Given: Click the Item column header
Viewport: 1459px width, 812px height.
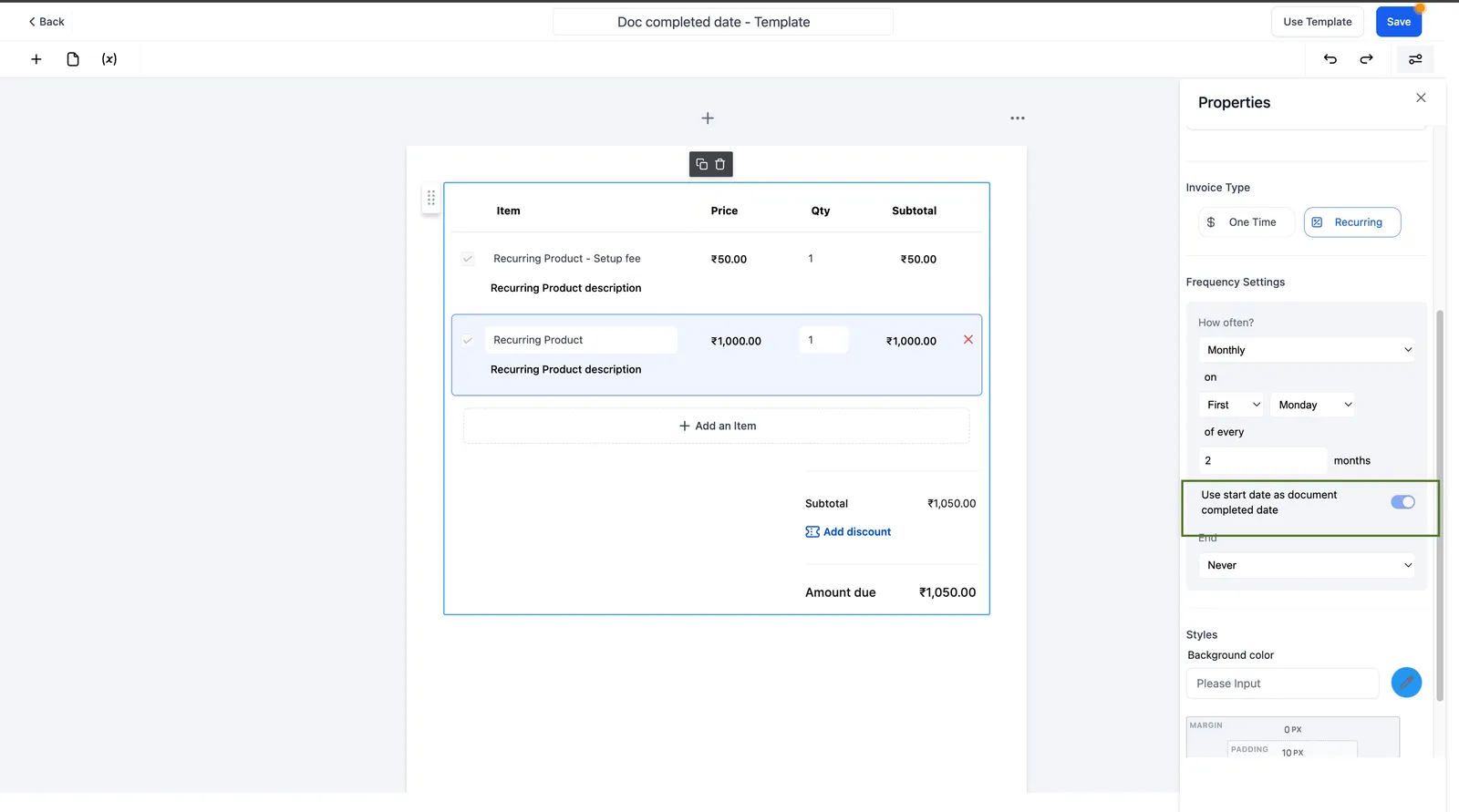Looking at the screenshot, I should click(x=509, y=211).
